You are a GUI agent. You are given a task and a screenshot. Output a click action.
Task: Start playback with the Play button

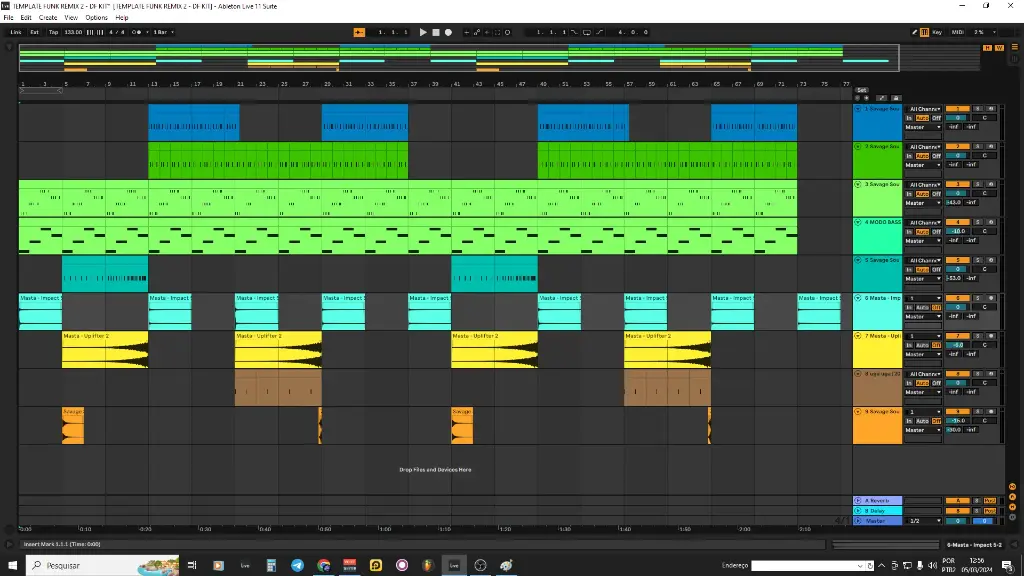click(x=423, y=32)
